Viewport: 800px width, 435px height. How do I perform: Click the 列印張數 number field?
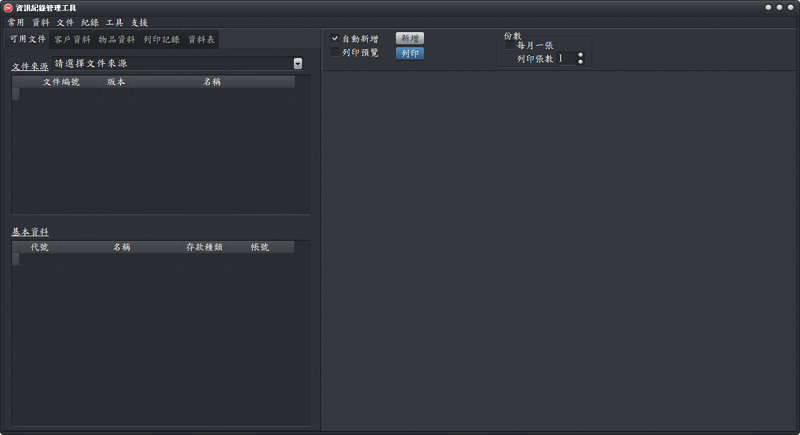point(566,59)
